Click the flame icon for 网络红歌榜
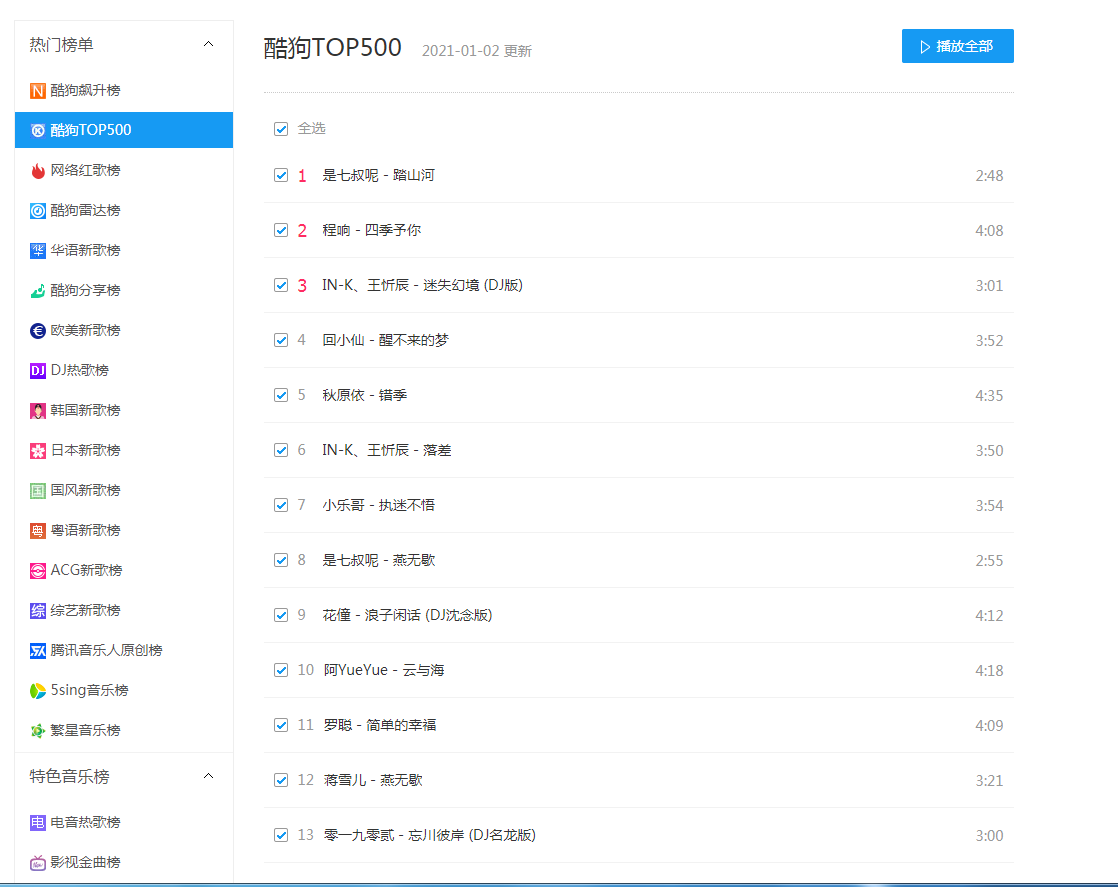1118x887 pixels. coord(38,170)
